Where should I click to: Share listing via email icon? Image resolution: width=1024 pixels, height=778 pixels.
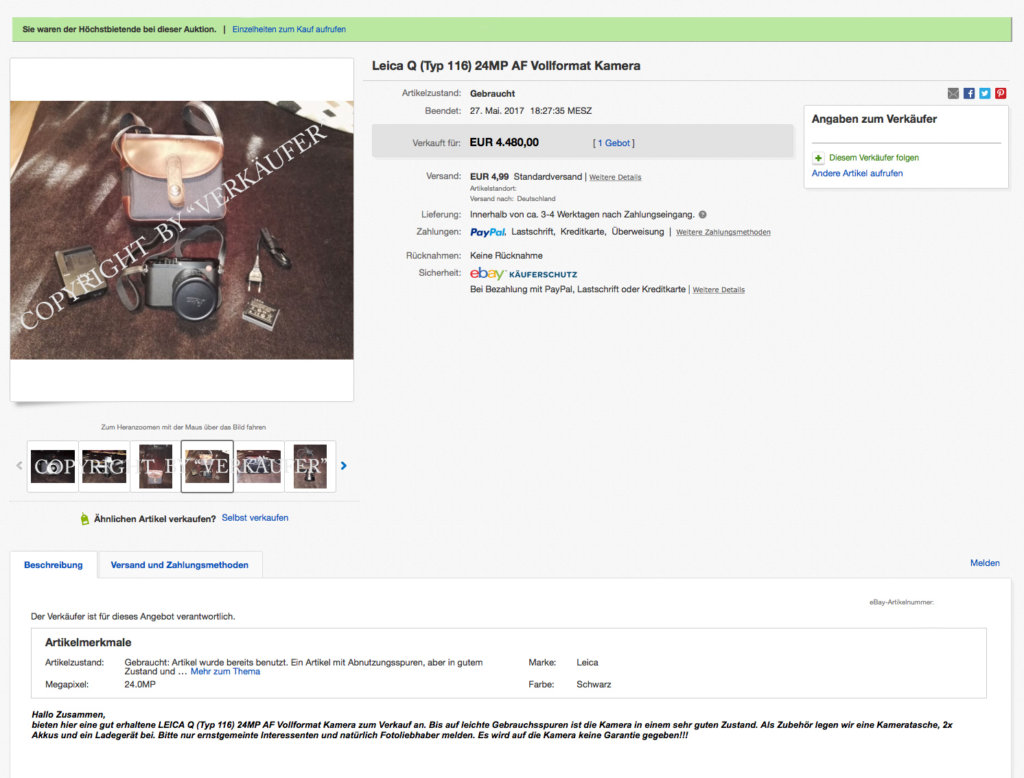coord(953,93)
